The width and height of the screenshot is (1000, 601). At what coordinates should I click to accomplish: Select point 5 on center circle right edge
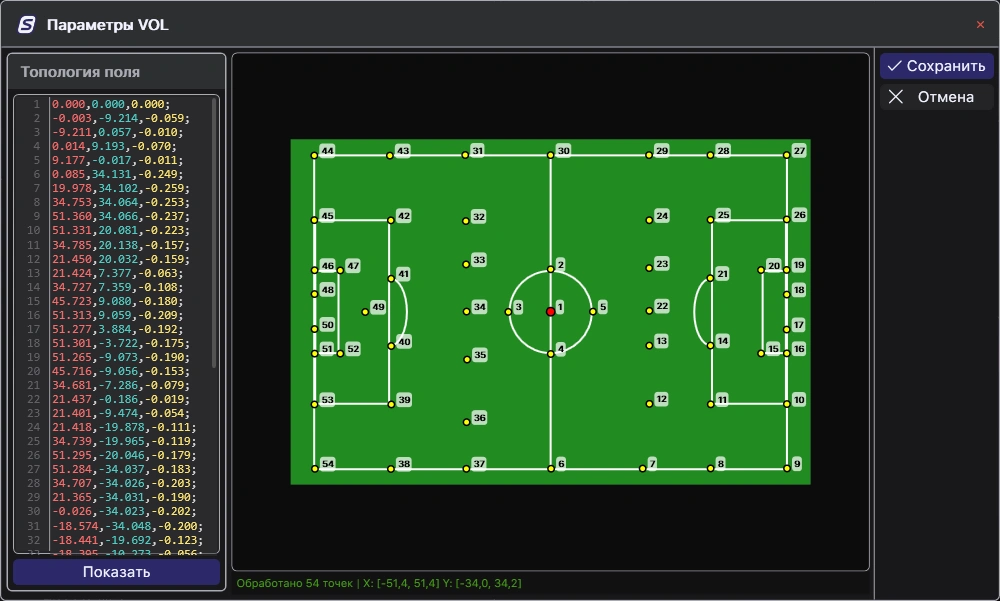point(592,312)
